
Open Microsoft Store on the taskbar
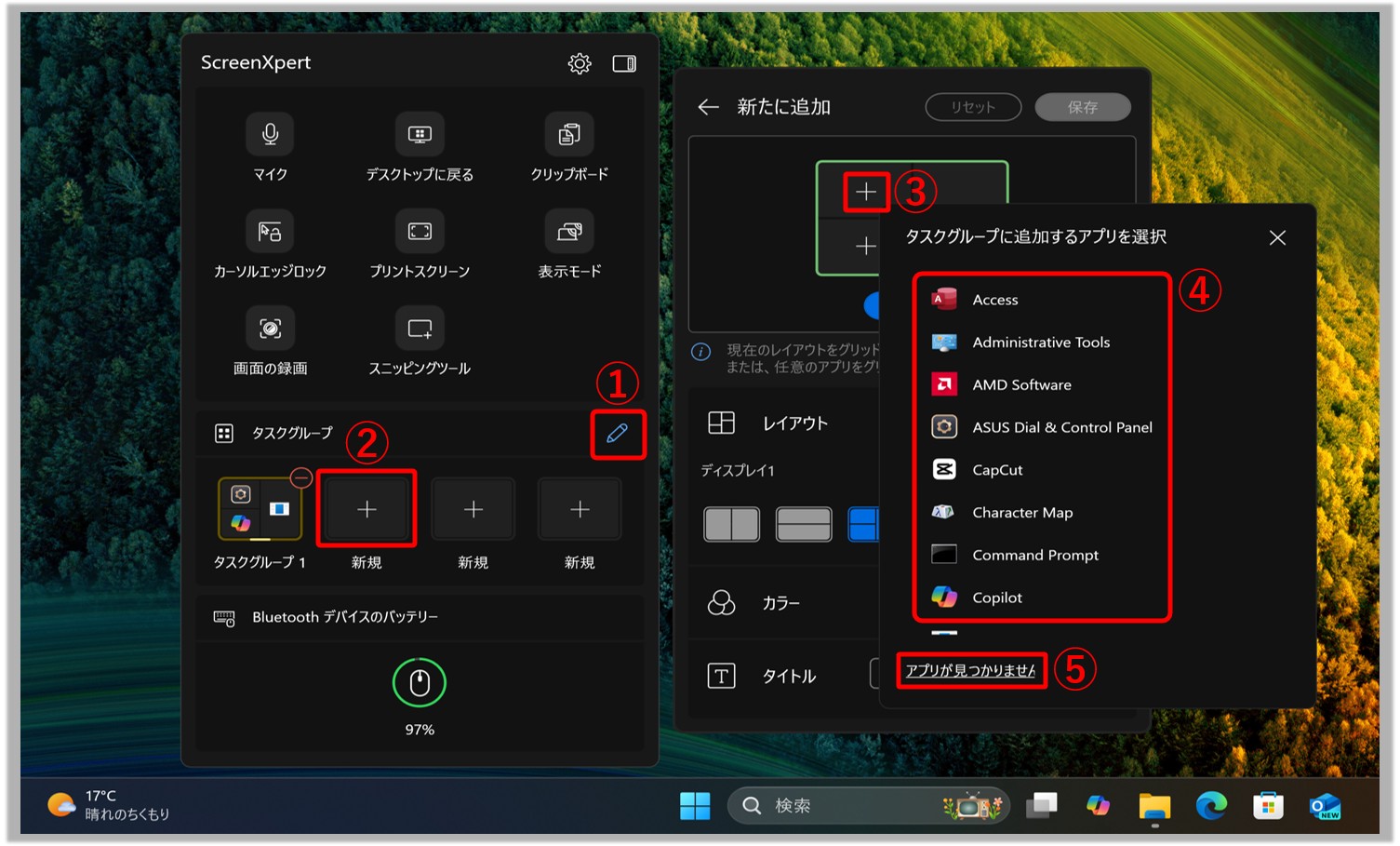1268,806
